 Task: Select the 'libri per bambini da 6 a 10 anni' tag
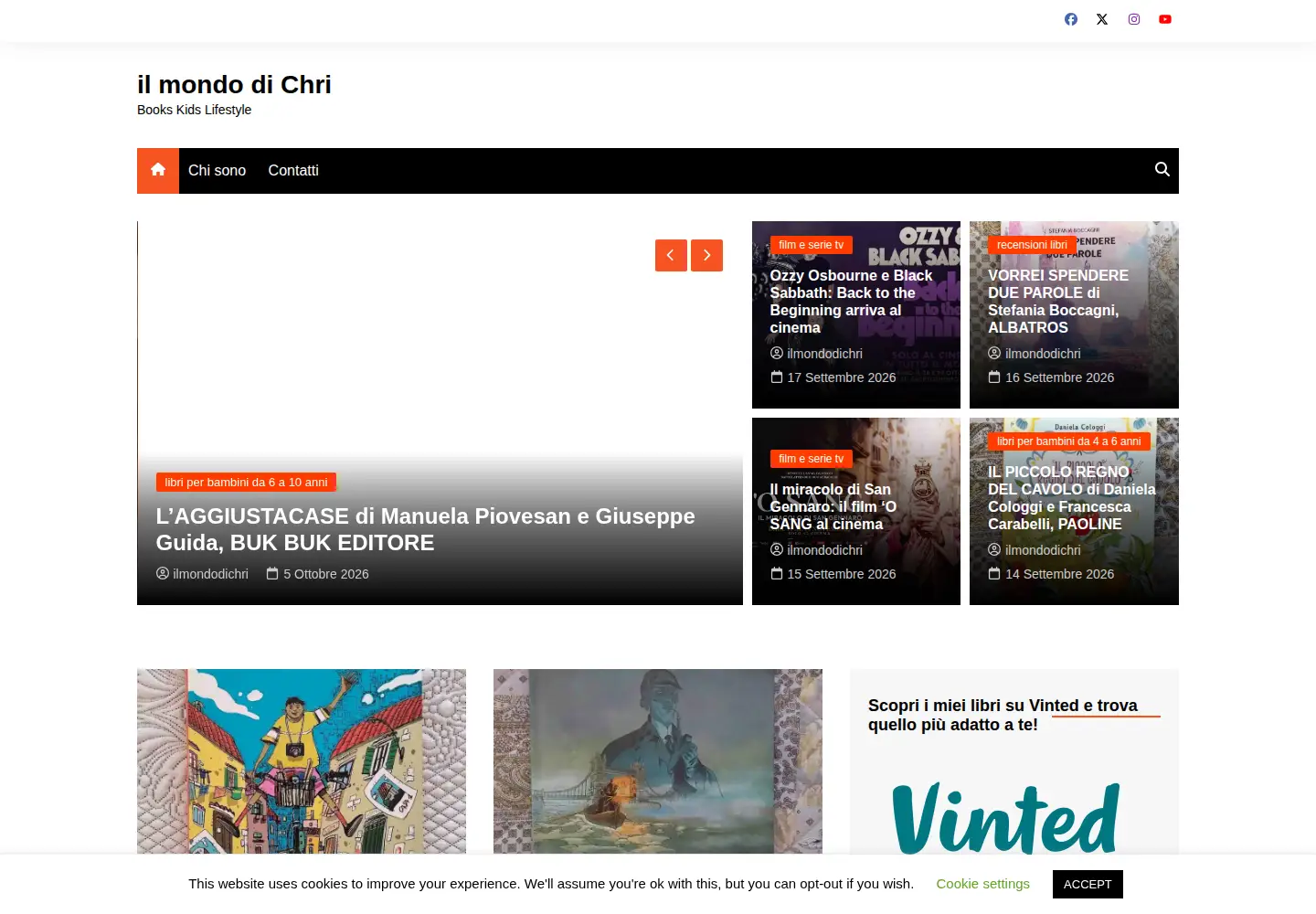[246, 482]
